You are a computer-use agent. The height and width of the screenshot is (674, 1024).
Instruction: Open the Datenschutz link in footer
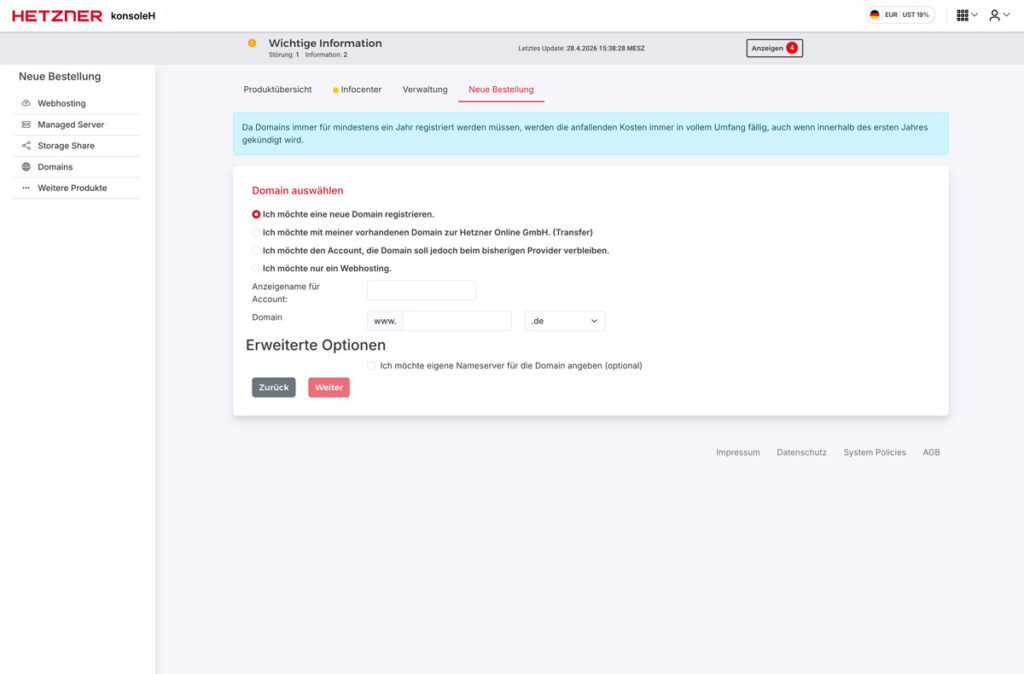[x=801, y=452]
